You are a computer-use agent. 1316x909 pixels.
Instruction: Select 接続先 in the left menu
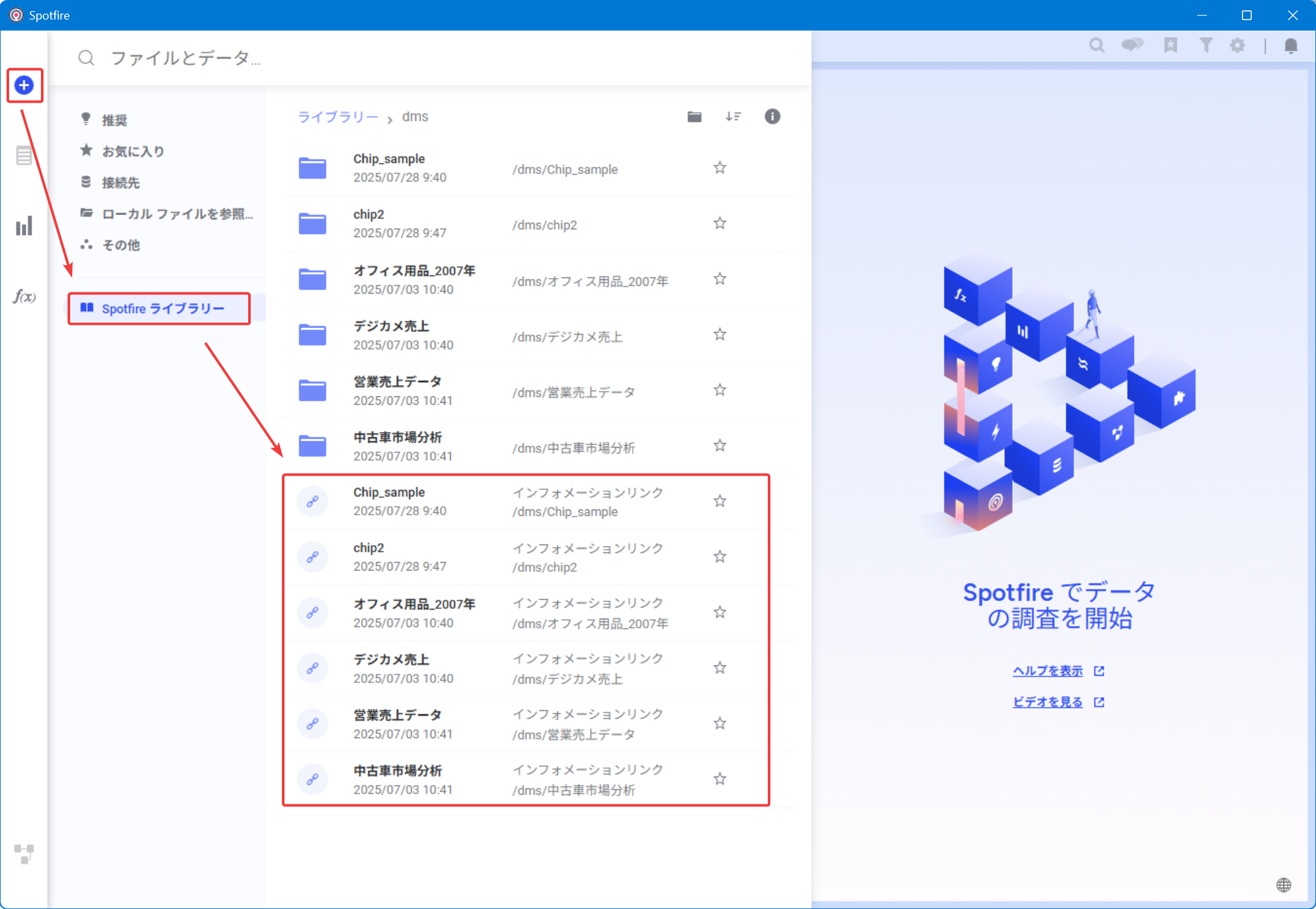tap(121, 183)
